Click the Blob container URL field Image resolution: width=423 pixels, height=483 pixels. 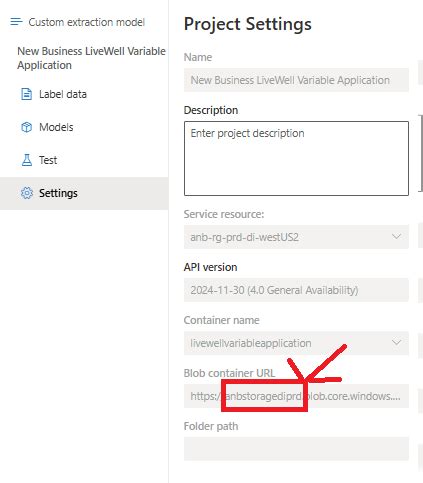point(296,396)
